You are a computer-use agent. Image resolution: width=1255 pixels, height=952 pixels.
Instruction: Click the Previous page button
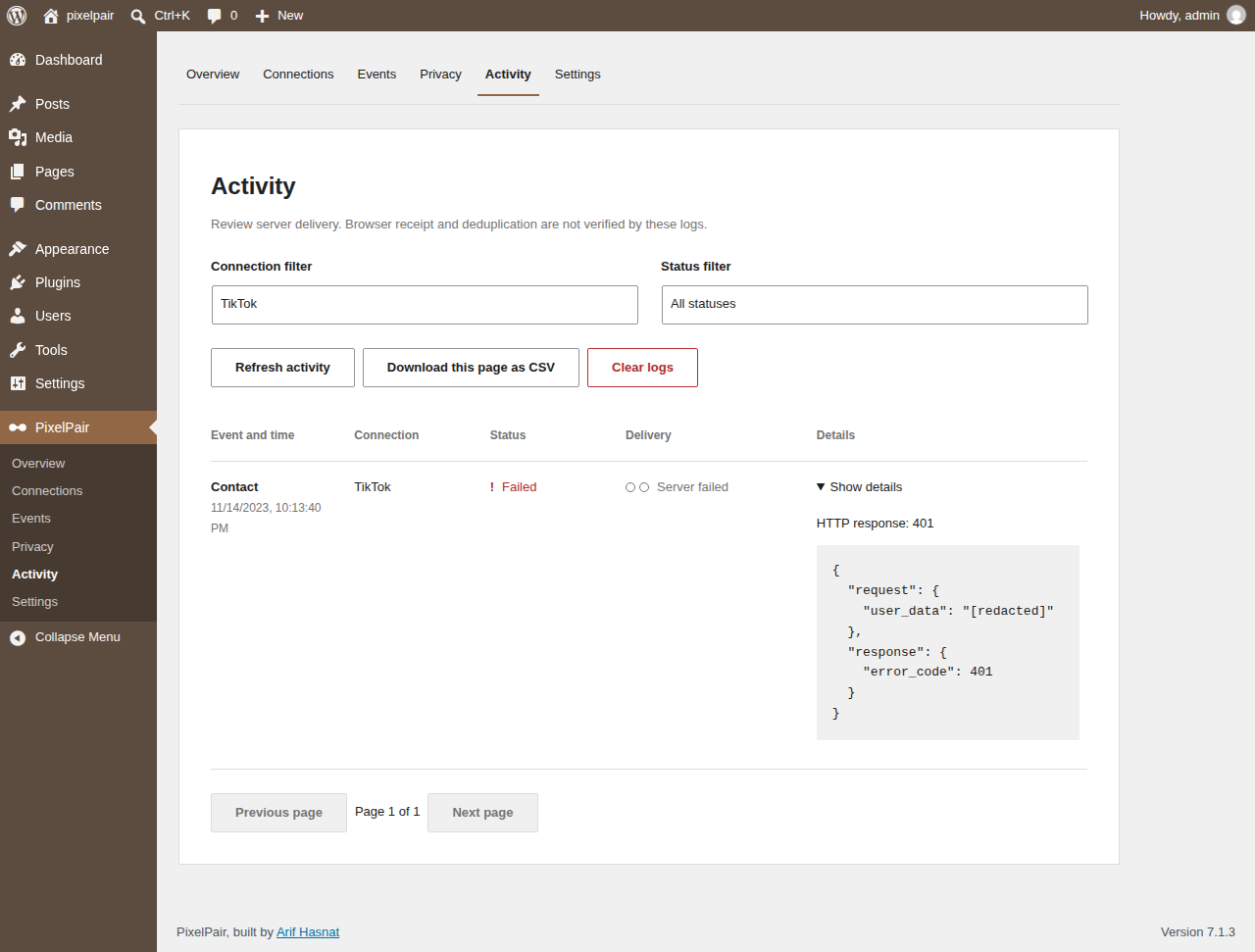point(278,813)
